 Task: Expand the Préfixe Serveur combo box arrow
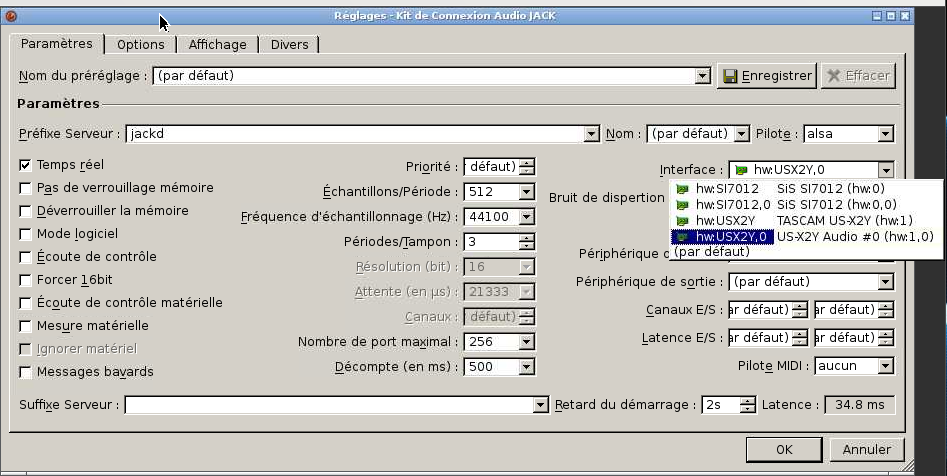pos(592,134)
